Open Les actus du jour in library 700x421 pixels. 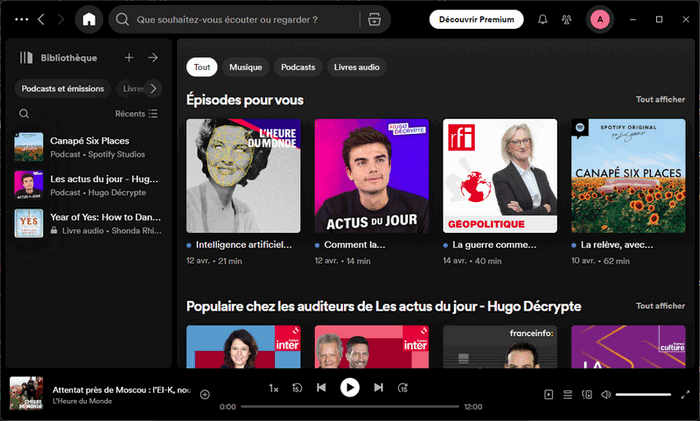click(88, 185)
